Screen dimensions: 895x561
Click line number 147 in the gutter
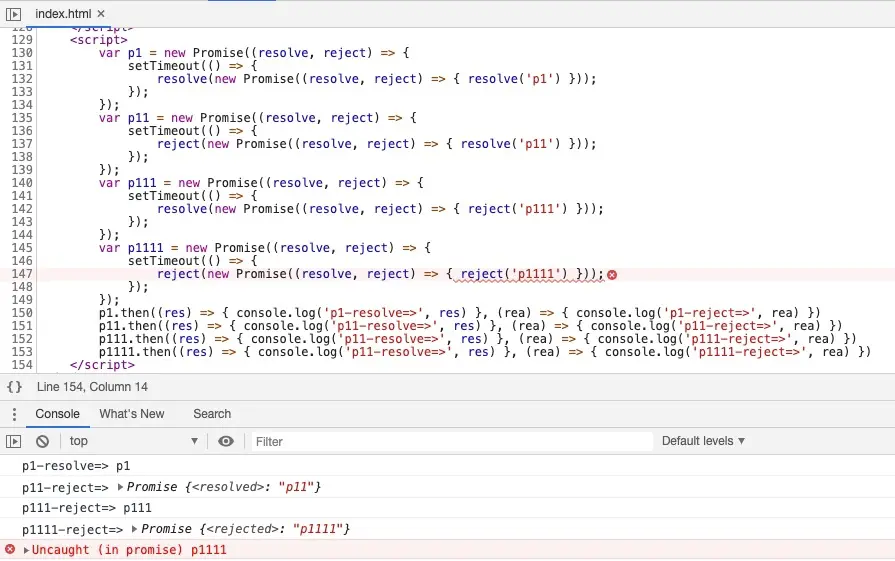coord(22,274)
